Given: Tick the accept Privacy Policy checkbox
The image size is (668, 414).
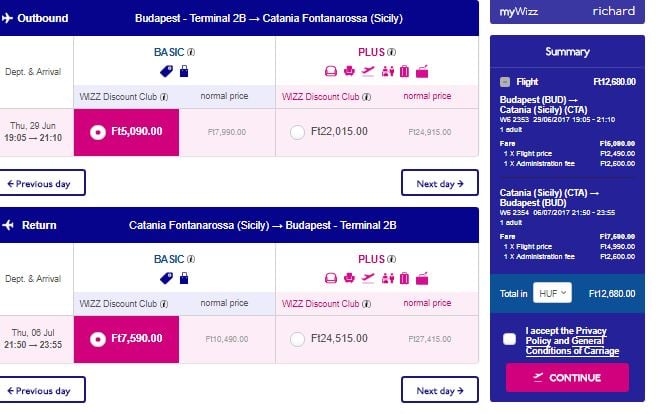Looking at the screenshot, I should tap(509, 339).
